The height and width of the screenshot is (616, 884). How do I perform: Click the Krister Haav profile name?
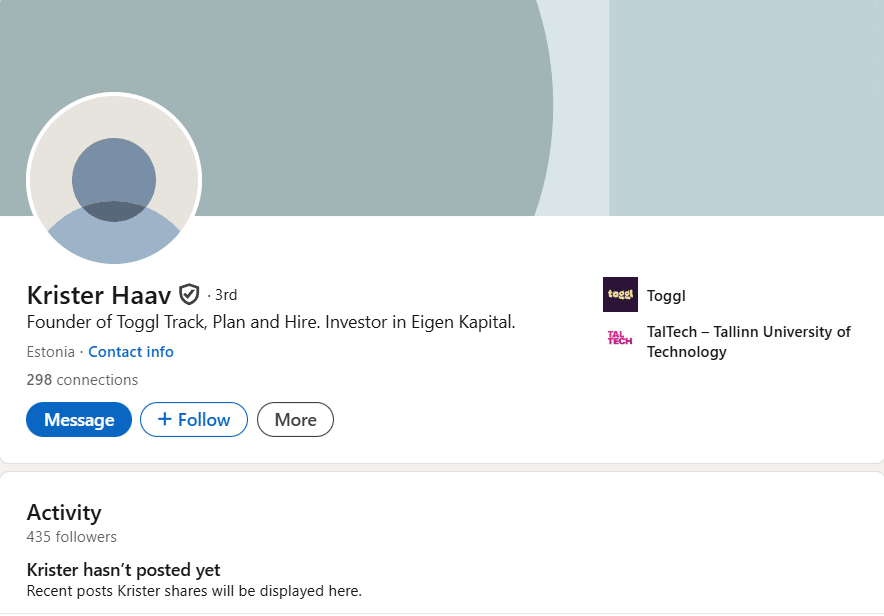[x=99, y=295]
